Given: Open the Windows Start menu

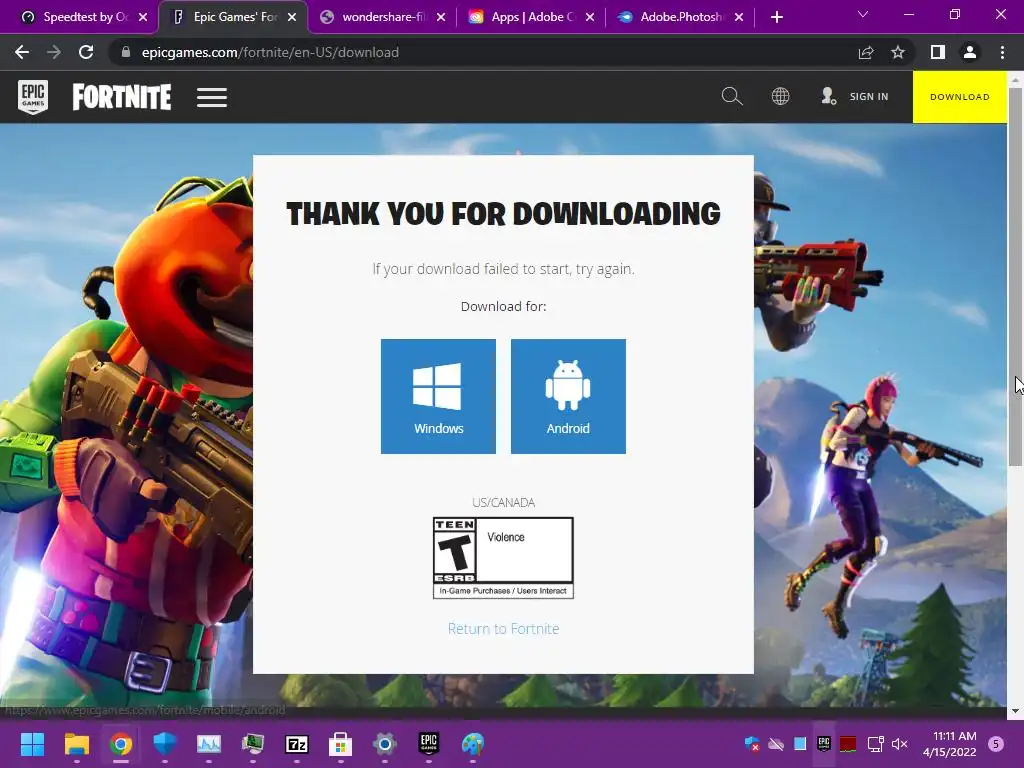Looking at the screenshot, I should coord(32,744).
